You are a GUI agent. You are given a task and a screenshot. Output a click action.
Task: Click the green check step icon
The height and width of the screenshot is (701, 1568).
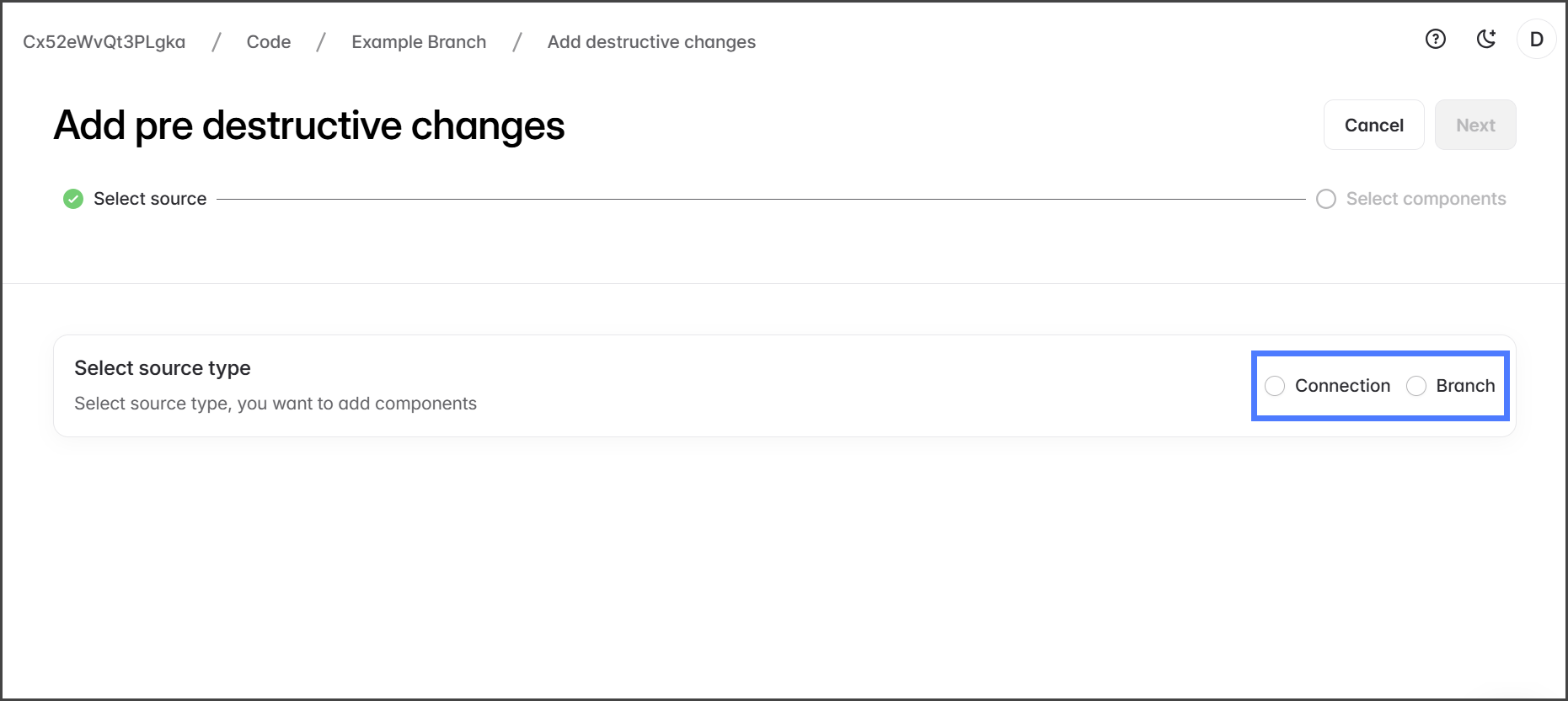point(73,199)
